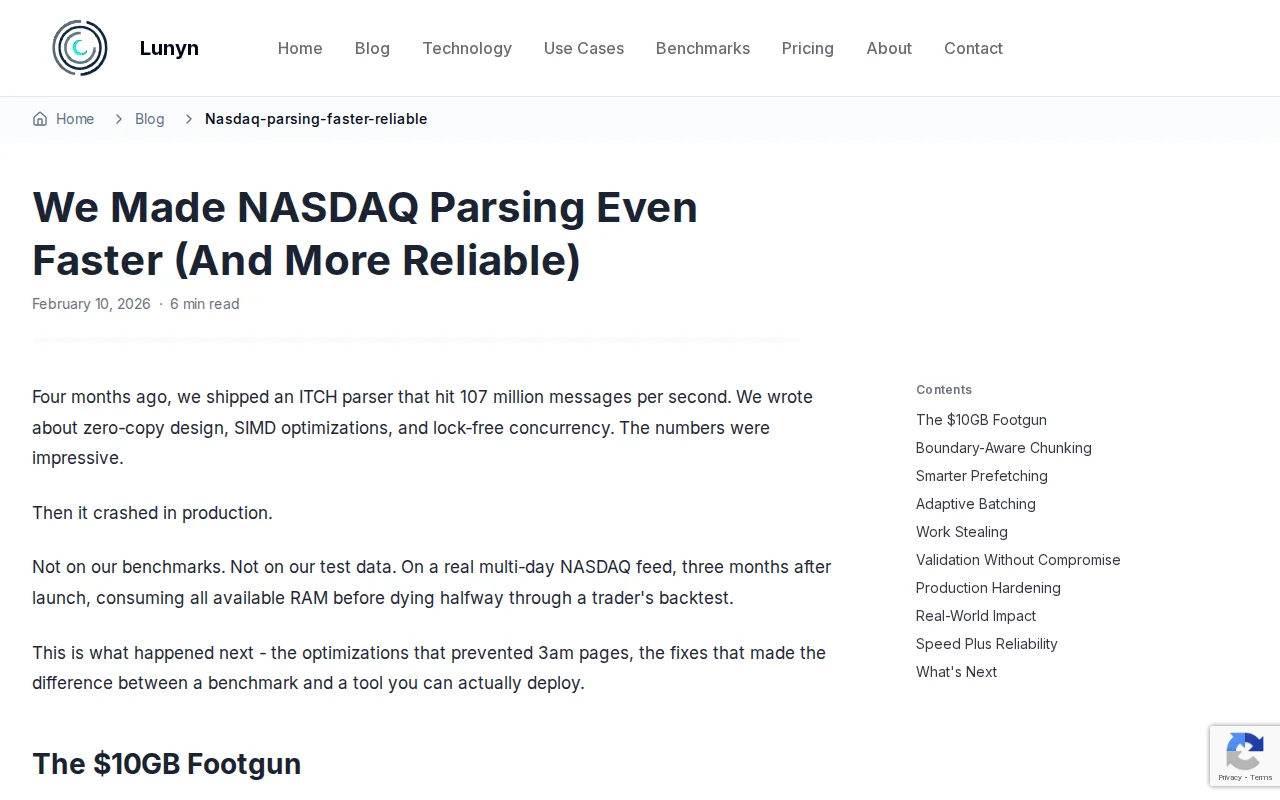
Task: Open Work Stealing contents link
Action: 962,532
